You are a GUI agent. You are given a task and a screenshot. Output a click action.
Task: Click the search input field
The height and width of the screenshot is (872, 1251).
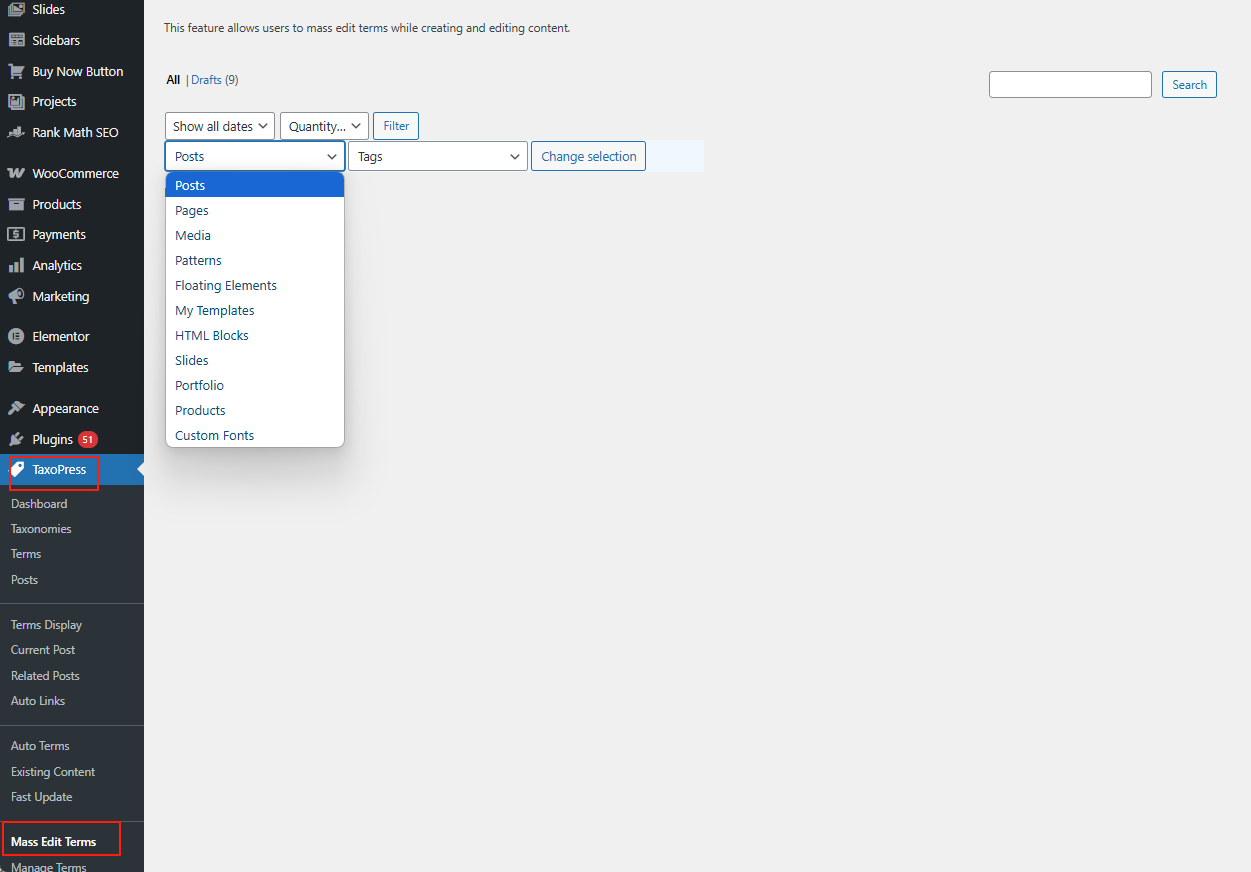1070,85
